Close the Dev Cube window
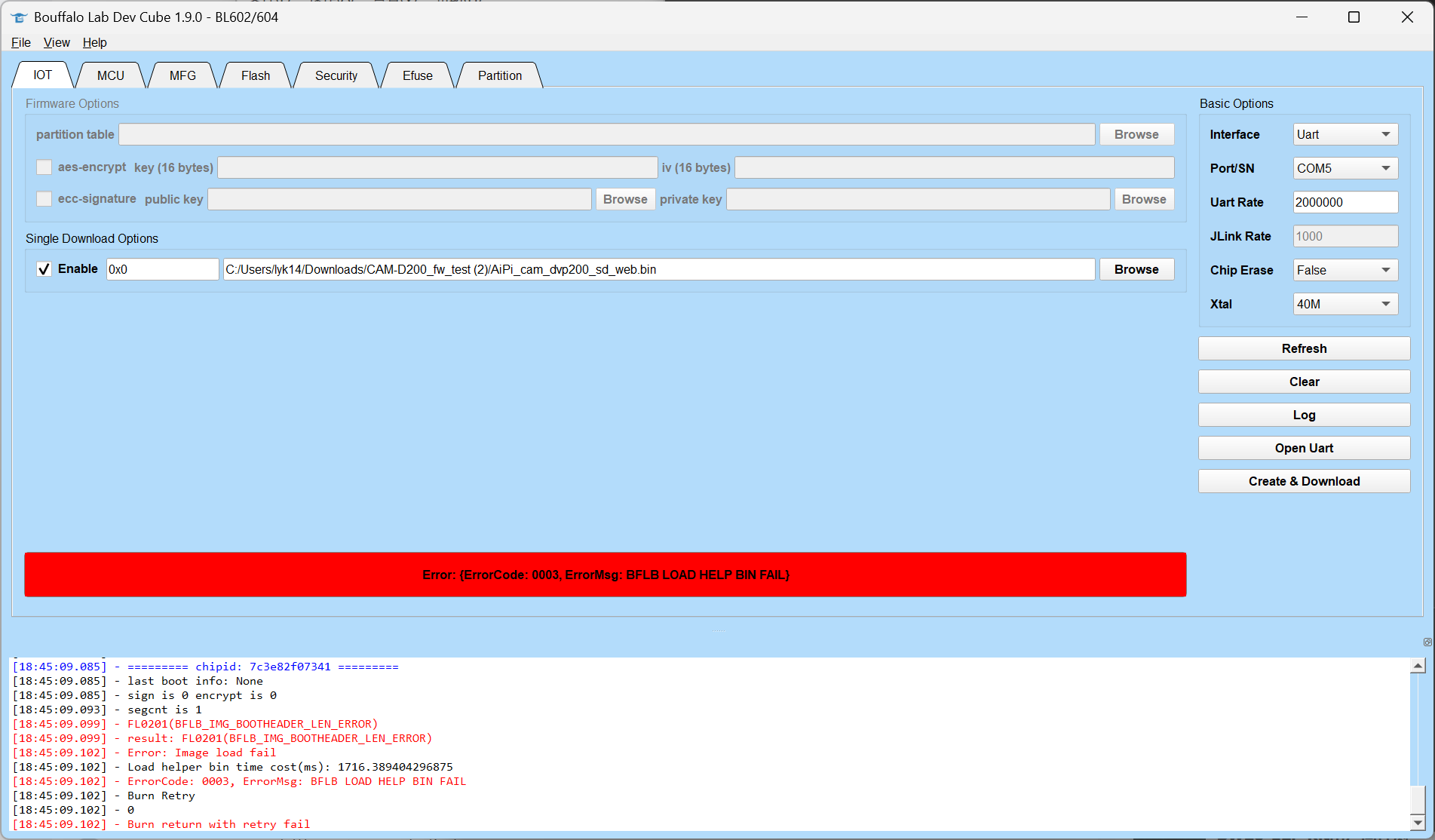This screenshot has width=1435, height=840. [x=1407, y=17]
